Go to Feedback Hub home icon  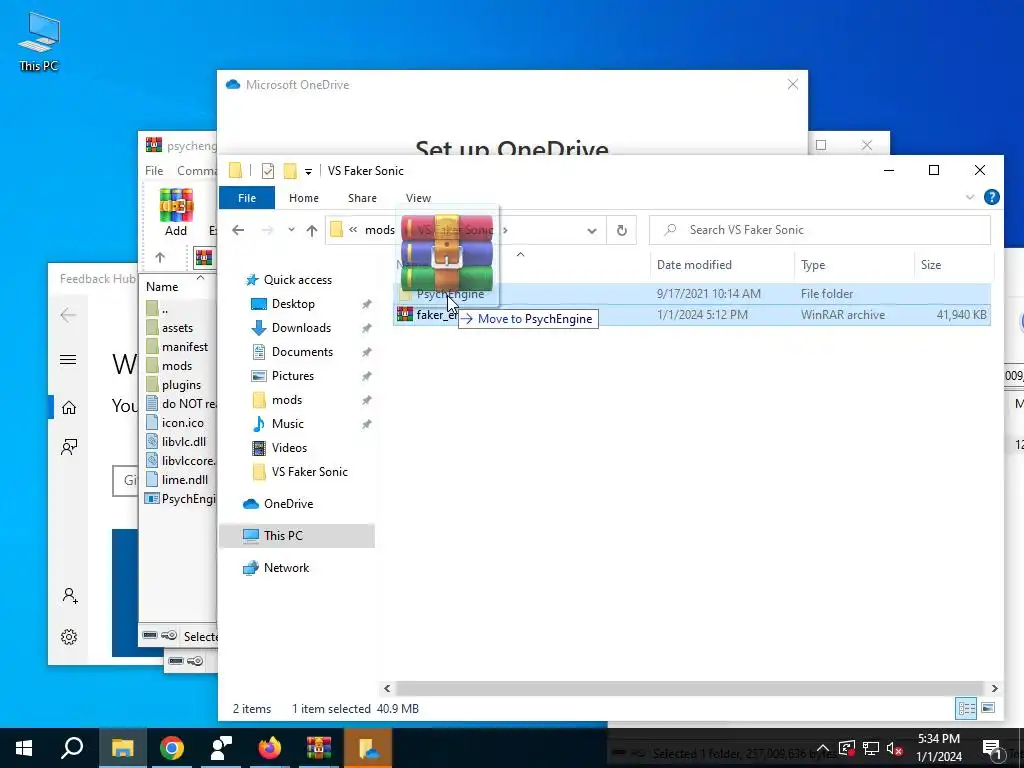[x=69, y=408]
